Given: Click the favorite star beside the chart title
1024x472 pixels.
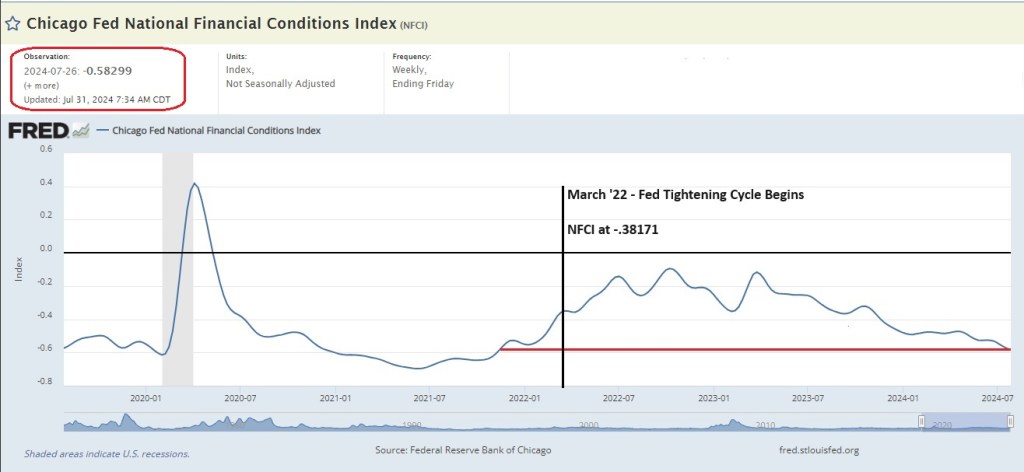Looking at the screenshot, I should coord(13,21).
